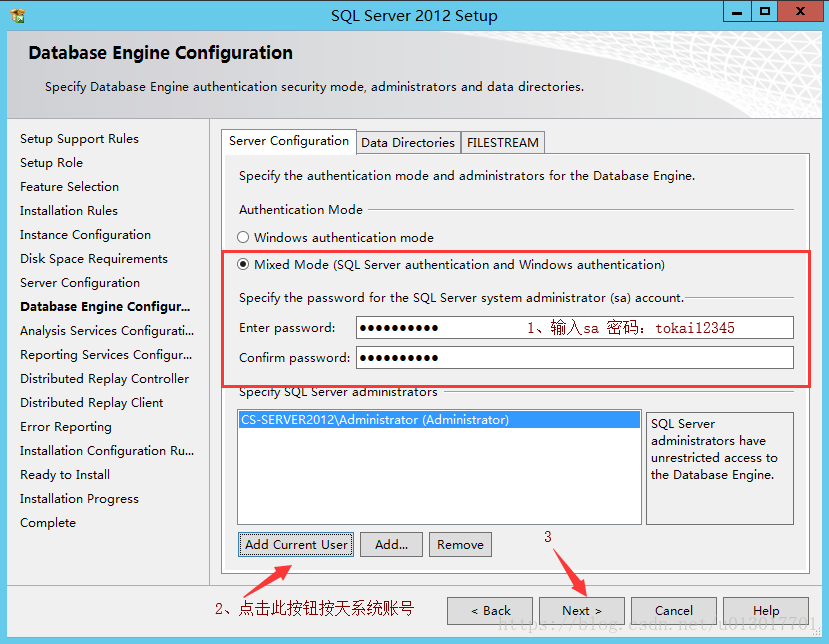Click Reporting Services Configuration step
Viewport: 829px width, 644px height.
(x=106, y=355)
